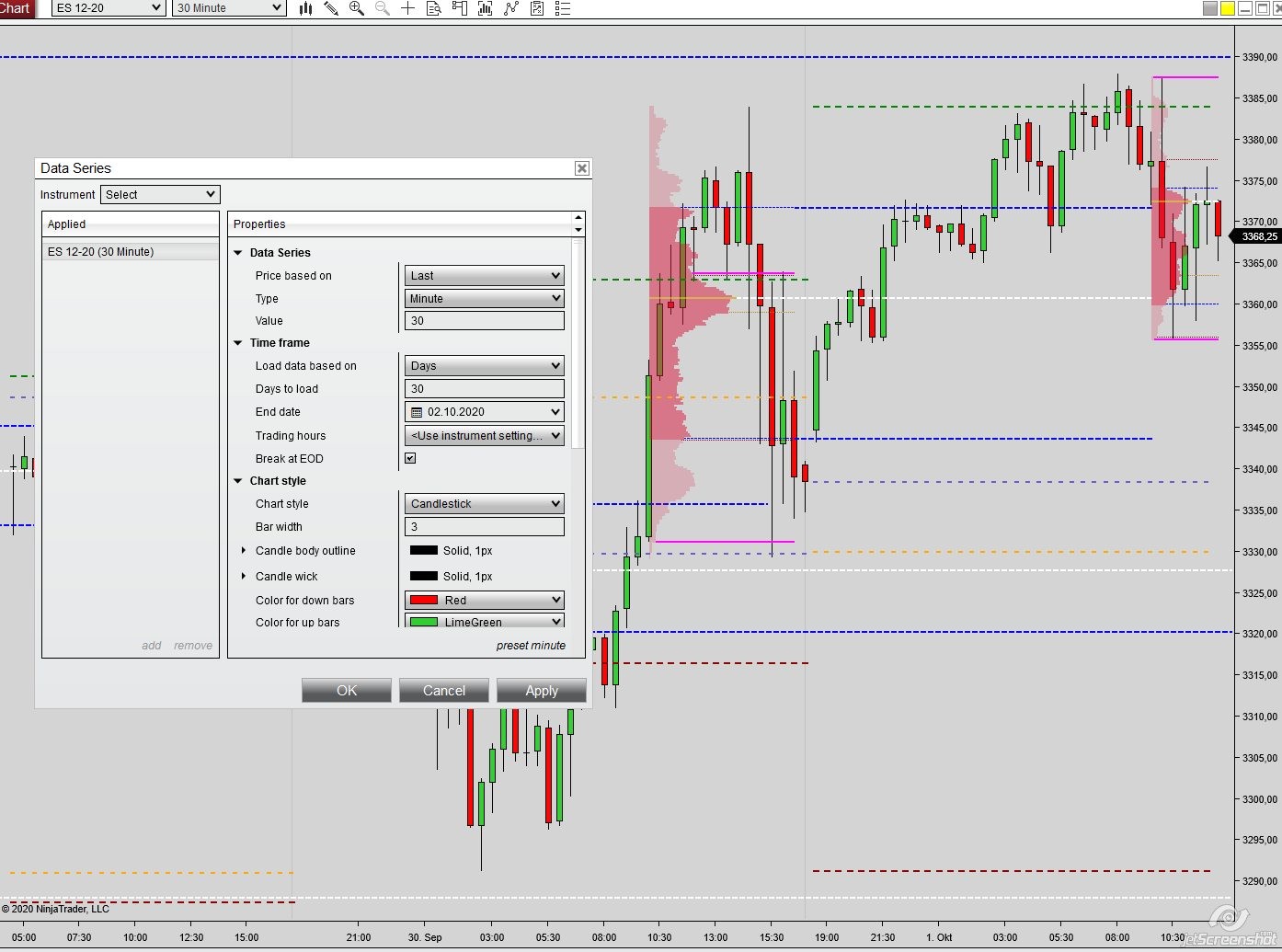Toggle the Break at EOD checkbox

coord(410,458)
